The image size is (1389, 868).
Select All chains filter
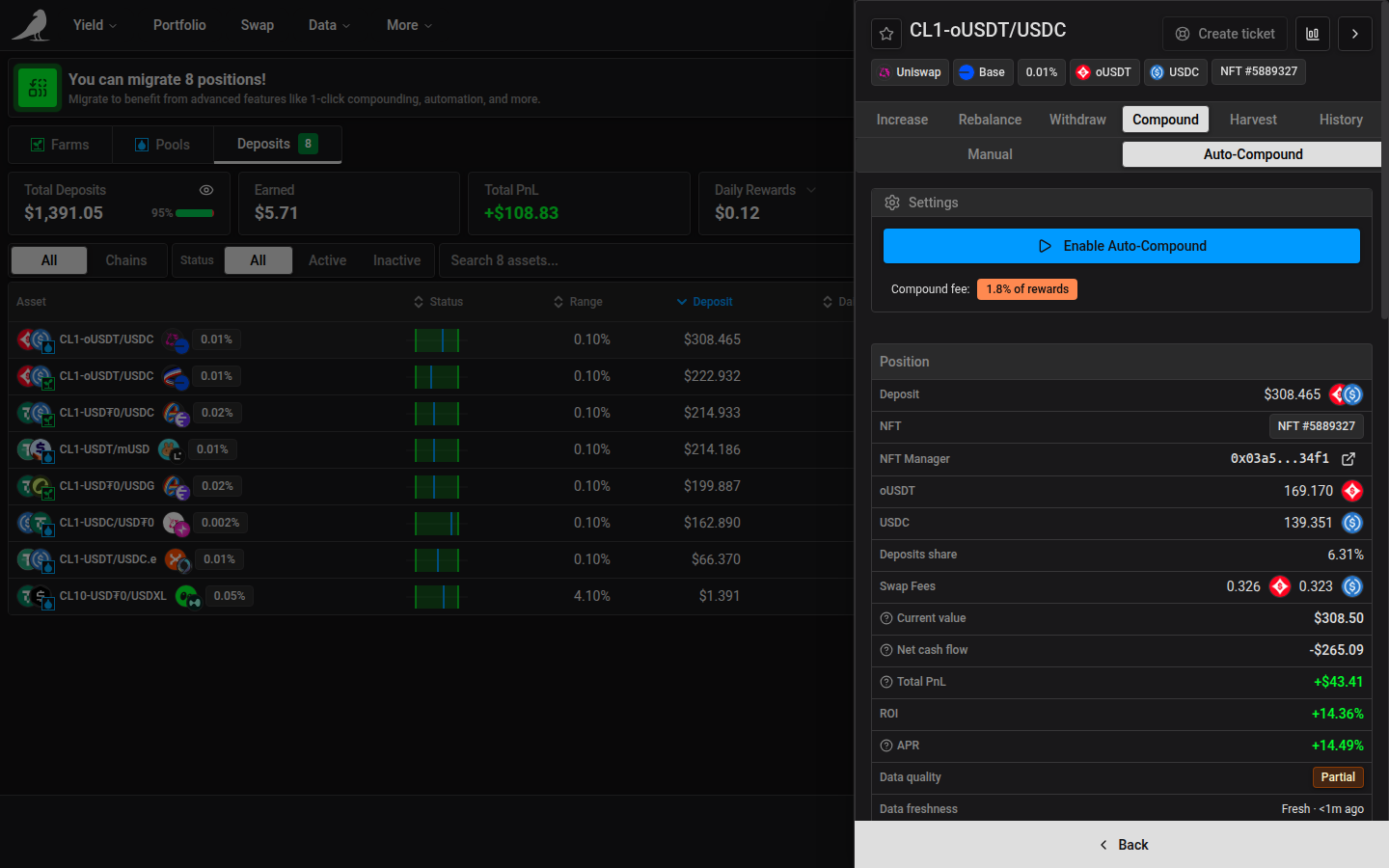(x=49, y=260)
